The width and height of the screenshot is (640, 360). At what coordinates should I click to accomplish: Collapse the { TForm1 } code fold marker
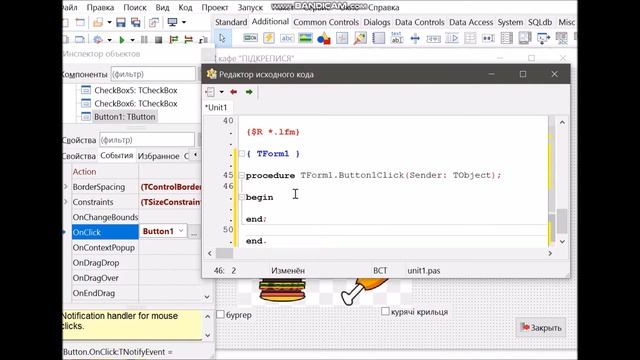tap(242, 153)
